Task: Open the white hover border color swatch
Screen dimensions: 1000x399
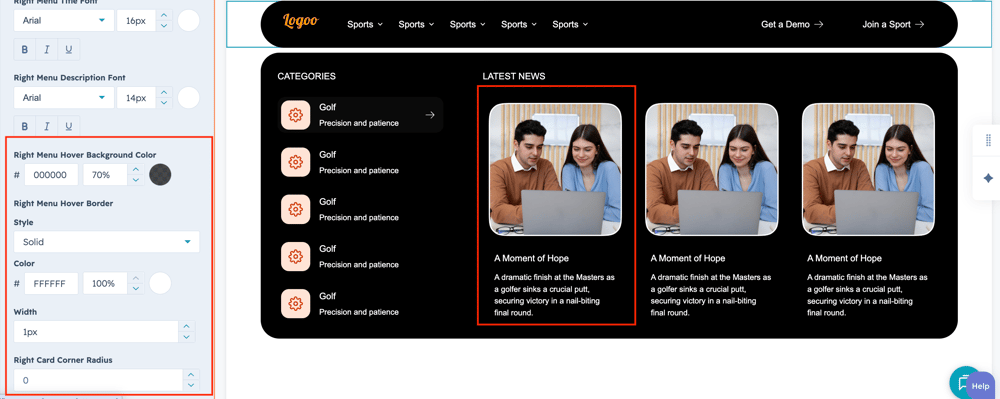Action: (160, 283)
